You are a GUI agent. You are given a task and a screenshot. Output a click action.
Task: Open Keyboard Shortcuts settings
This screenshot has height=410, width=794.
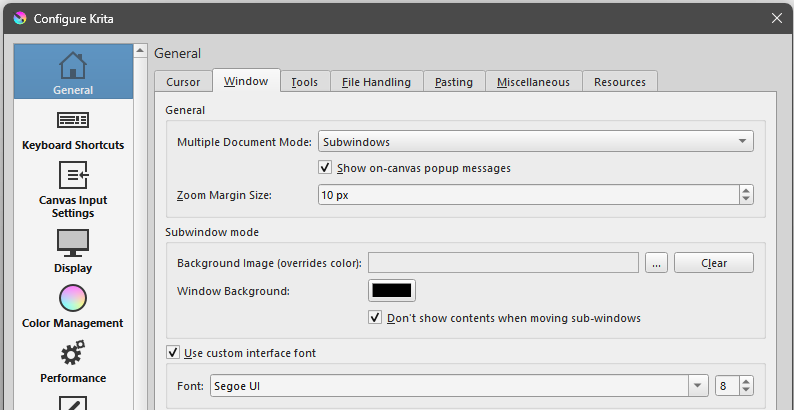tap(73, 129)
